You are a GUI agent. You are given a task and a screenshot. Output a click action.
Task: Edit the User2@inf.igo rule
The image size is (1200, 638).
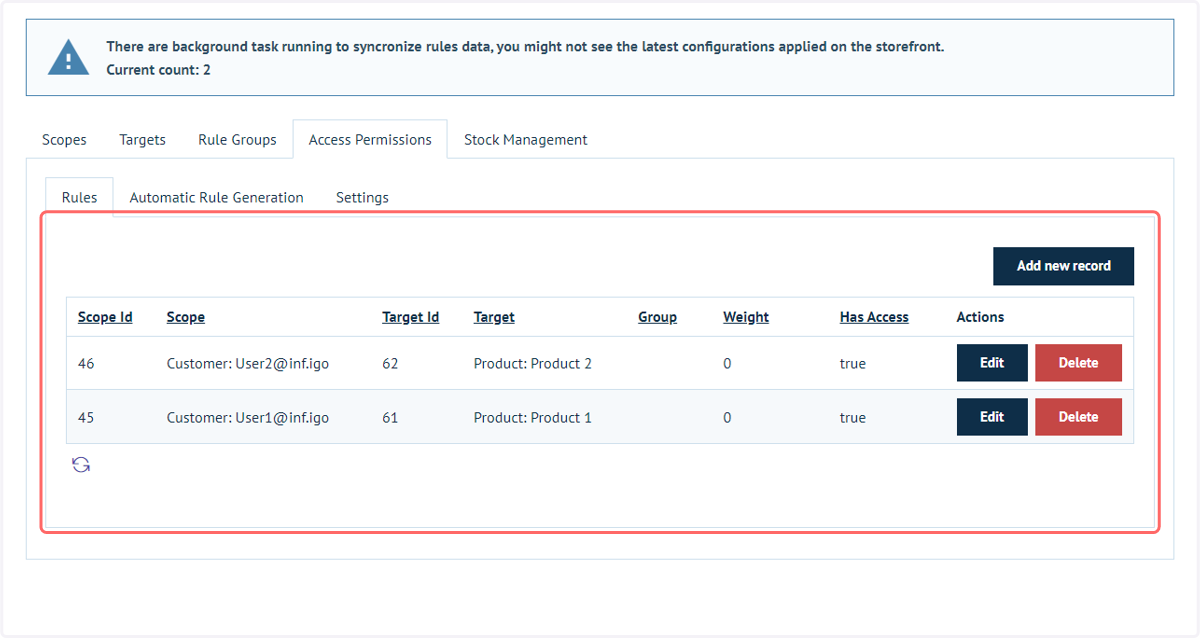tap(992, 363)
